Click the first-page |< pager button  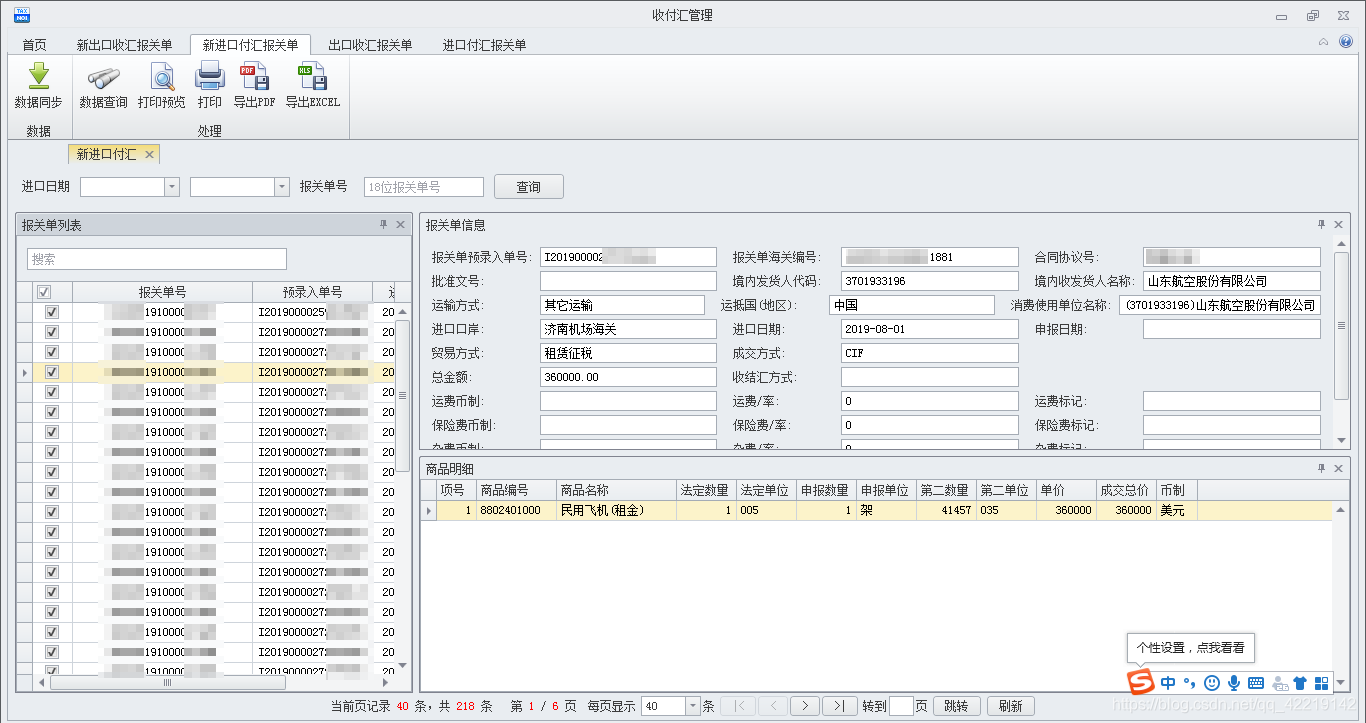click(738, 706)
